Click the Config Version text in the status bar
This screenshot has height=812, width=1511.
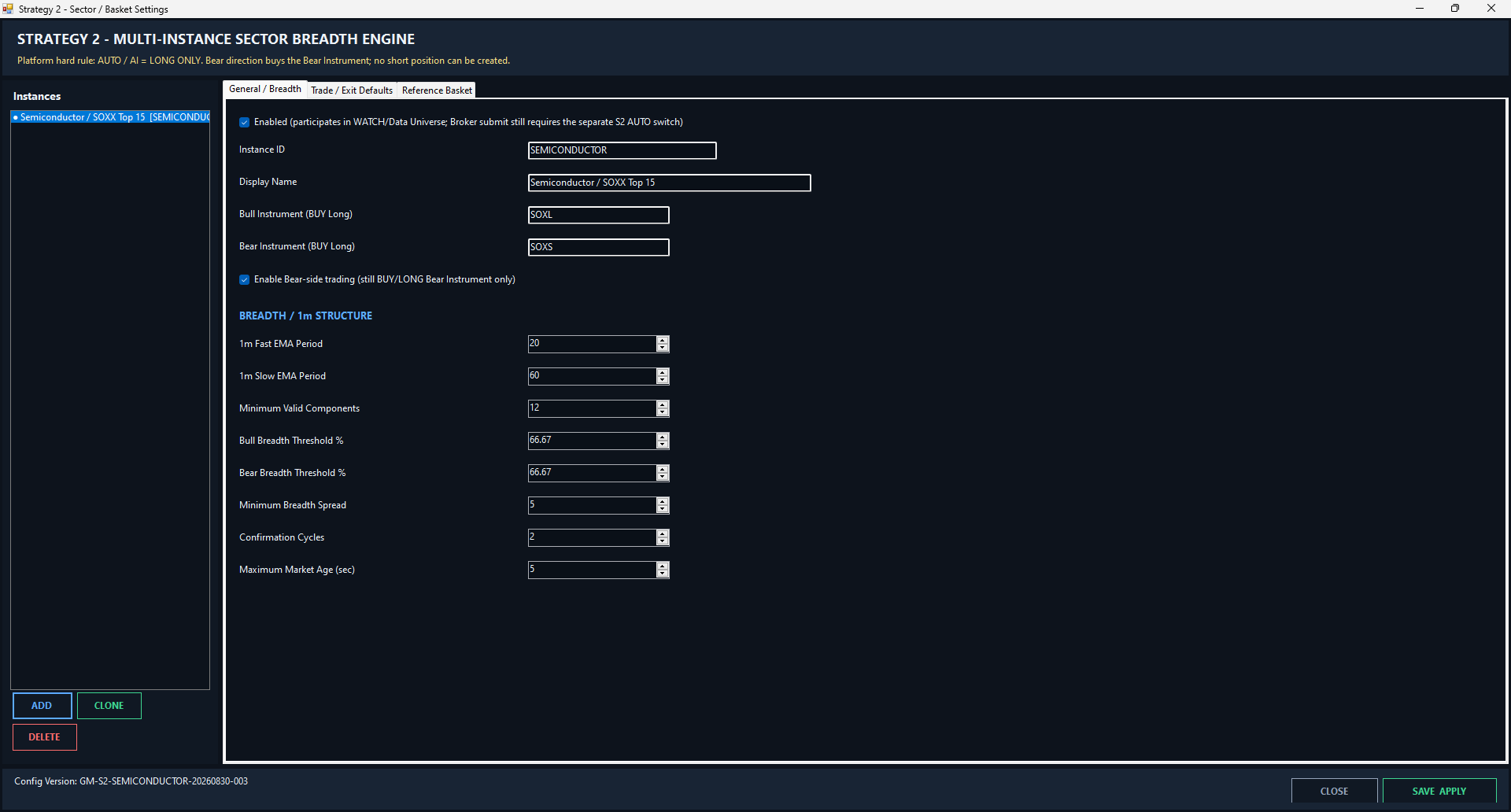pos(131,781)
